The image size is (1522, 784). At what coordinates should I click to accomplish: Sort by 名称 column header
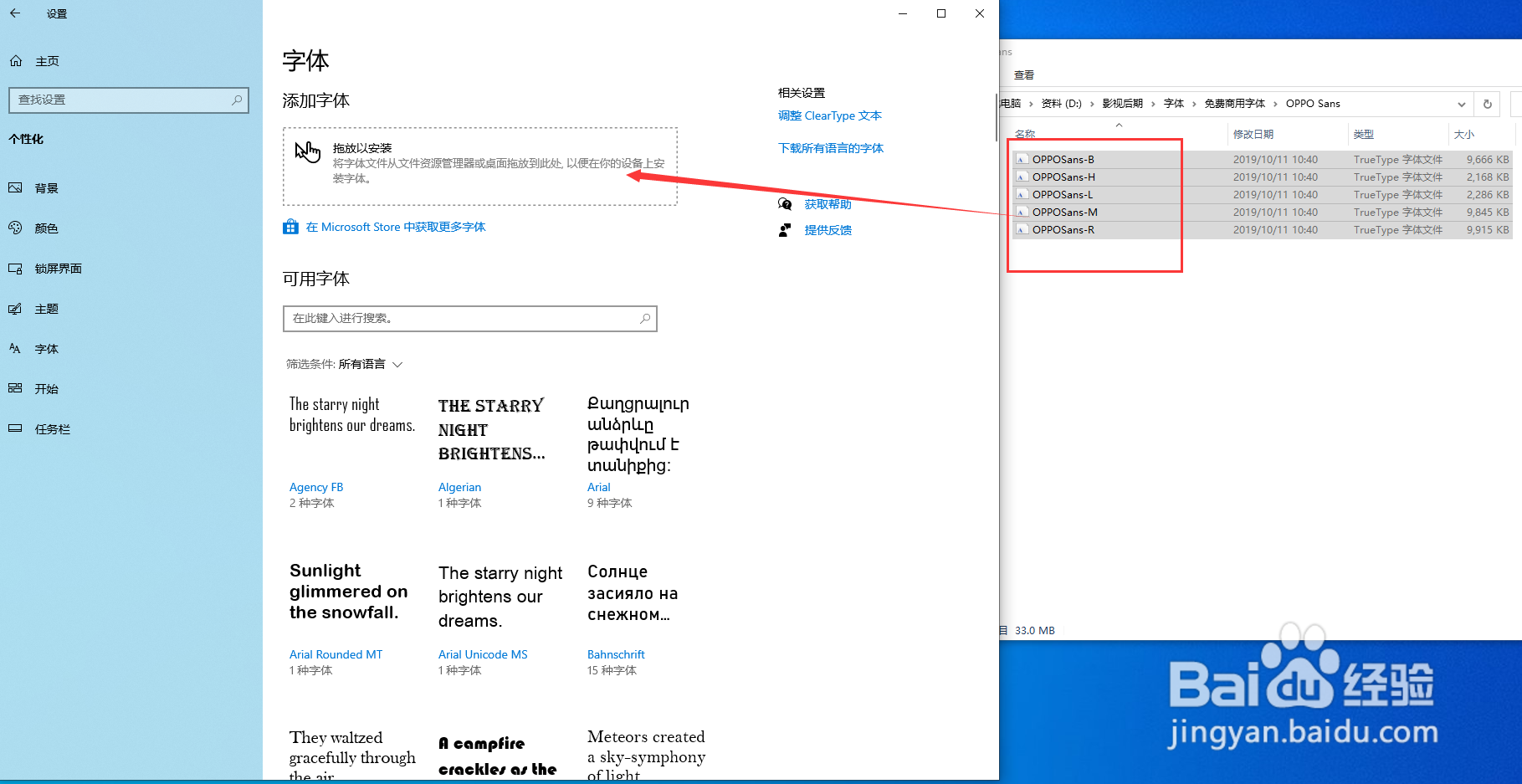tap(1026, 134)
